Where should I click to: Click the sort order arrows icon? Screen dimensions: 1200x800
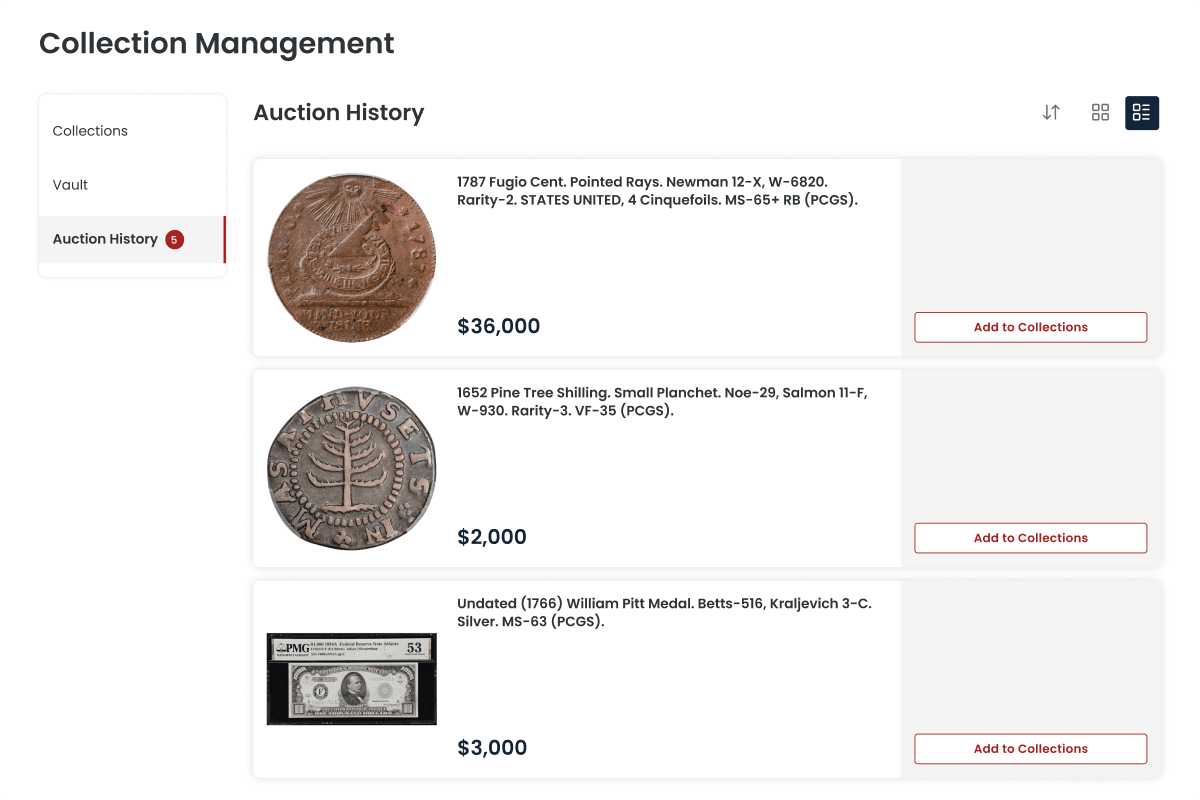1051,113
